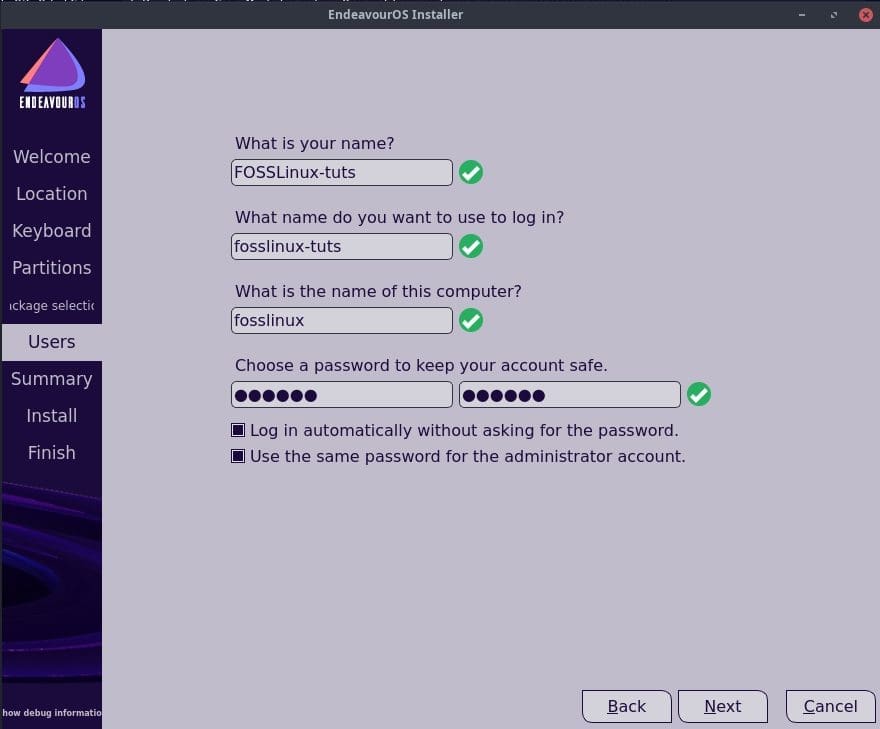Jump to the Partitions step
Image resolution: width=880 pixels, height=729 pixels.
point(52,268)
